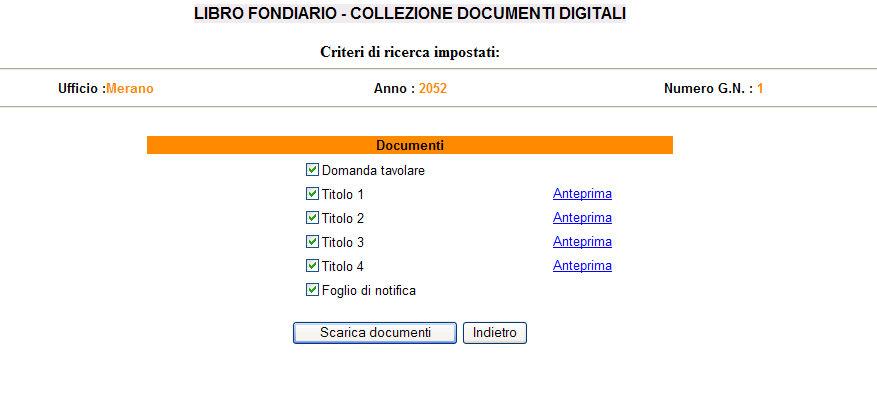Select the Merano office value
The image size is (877, 420).
point(130,89)
